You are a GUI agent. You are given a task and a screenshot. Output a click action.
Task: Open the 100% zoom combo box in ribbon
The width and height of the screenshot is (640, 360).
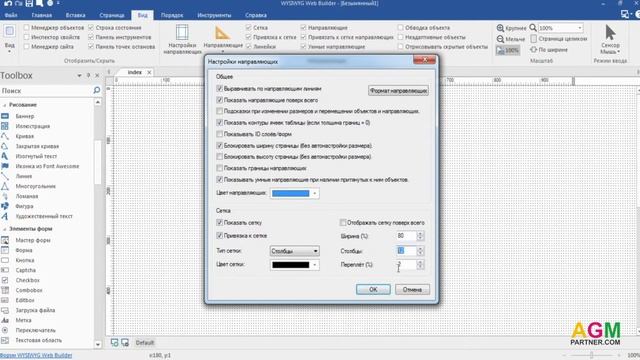pos(560,28)
